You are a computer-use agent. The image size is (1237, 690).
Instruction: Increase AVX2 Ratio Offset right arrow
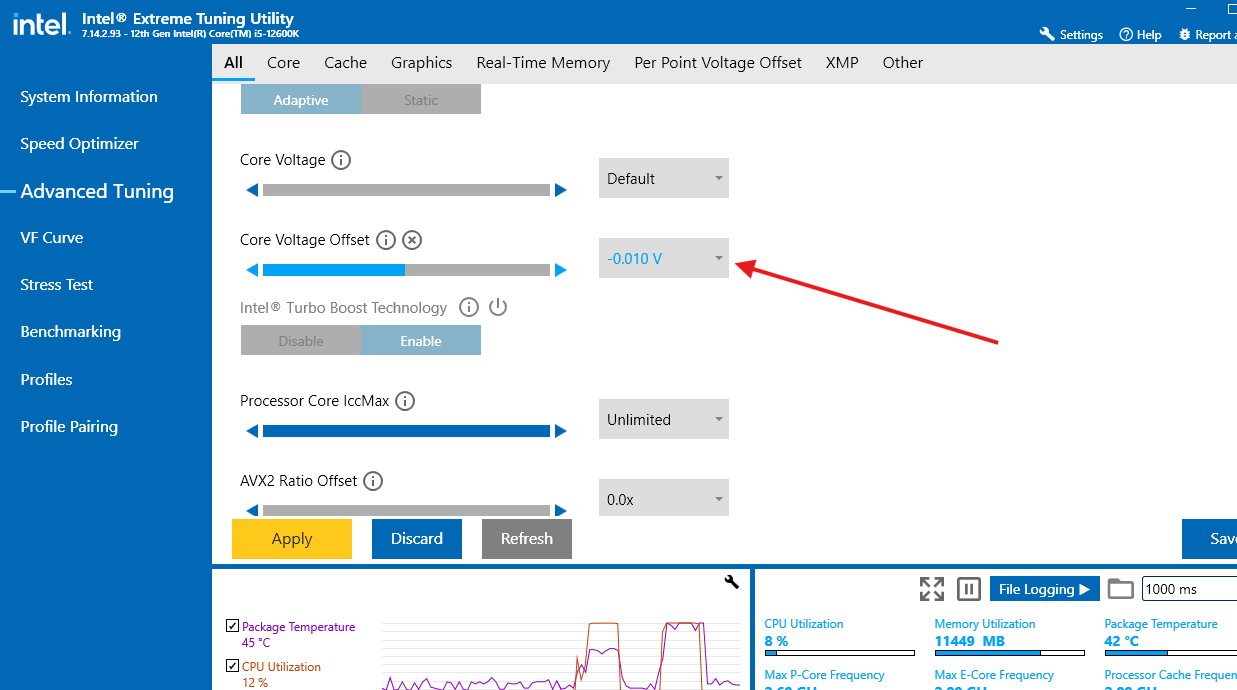(x=561, y=510)
